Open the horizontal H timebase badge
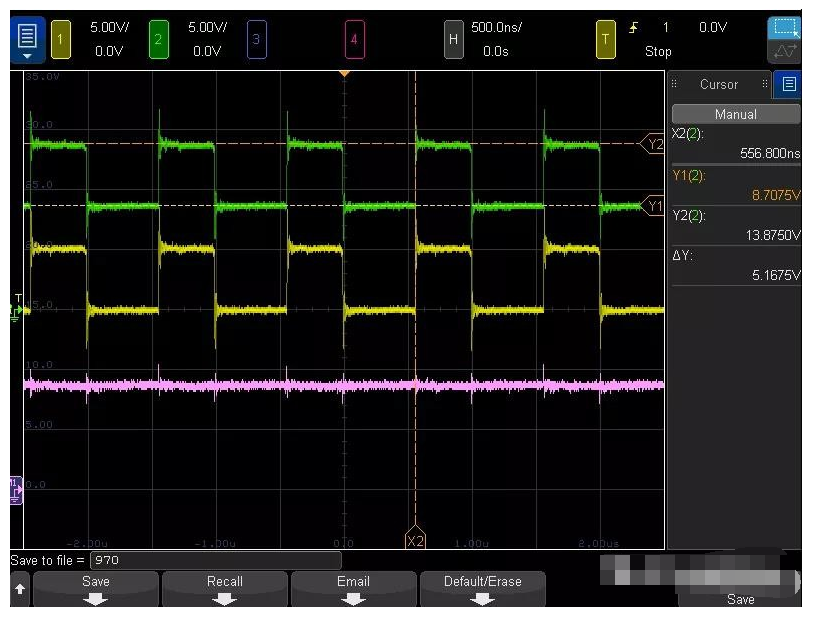 pos(453,39)
